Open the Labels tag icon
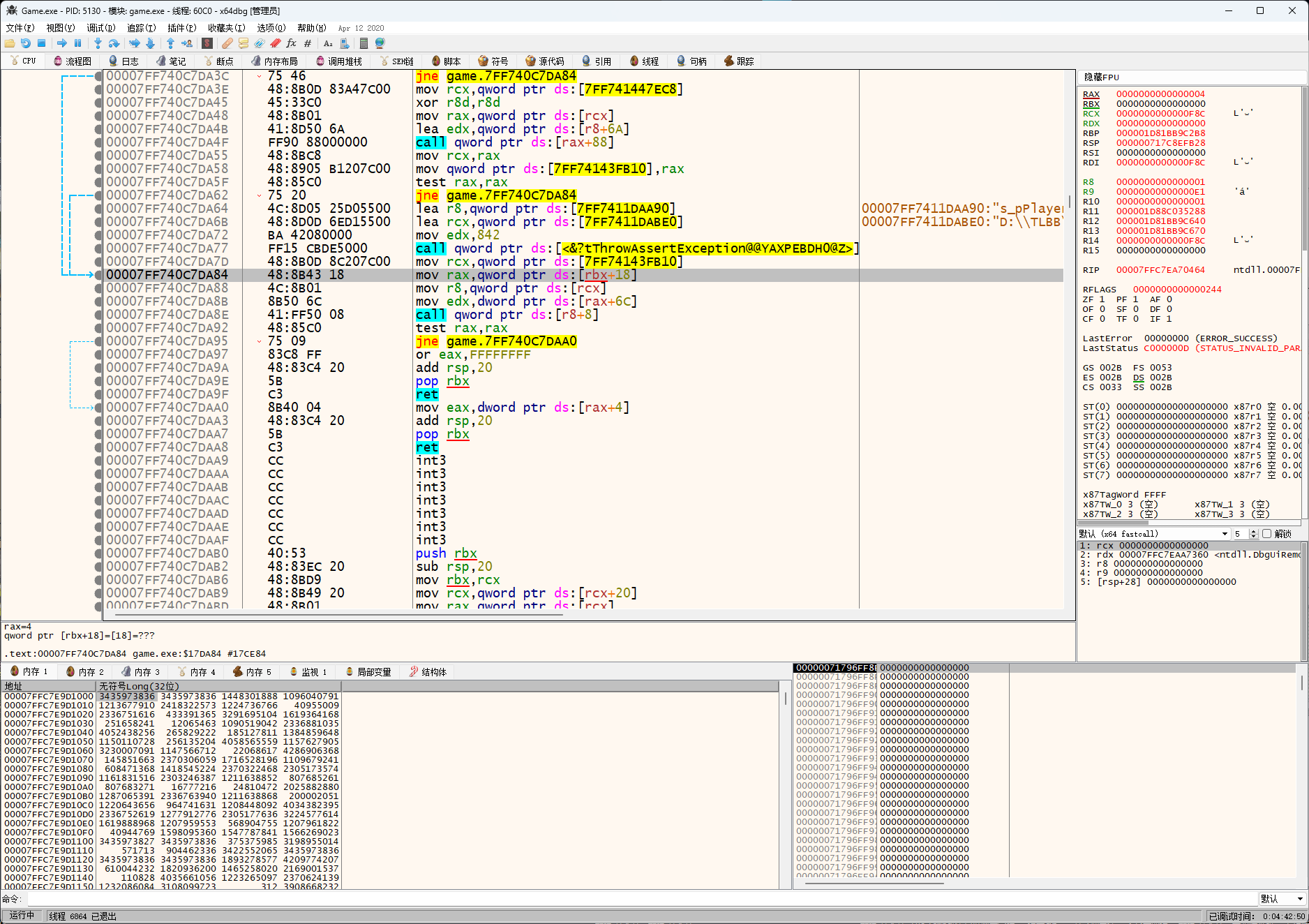1309x924 pixels. (260, 43)
